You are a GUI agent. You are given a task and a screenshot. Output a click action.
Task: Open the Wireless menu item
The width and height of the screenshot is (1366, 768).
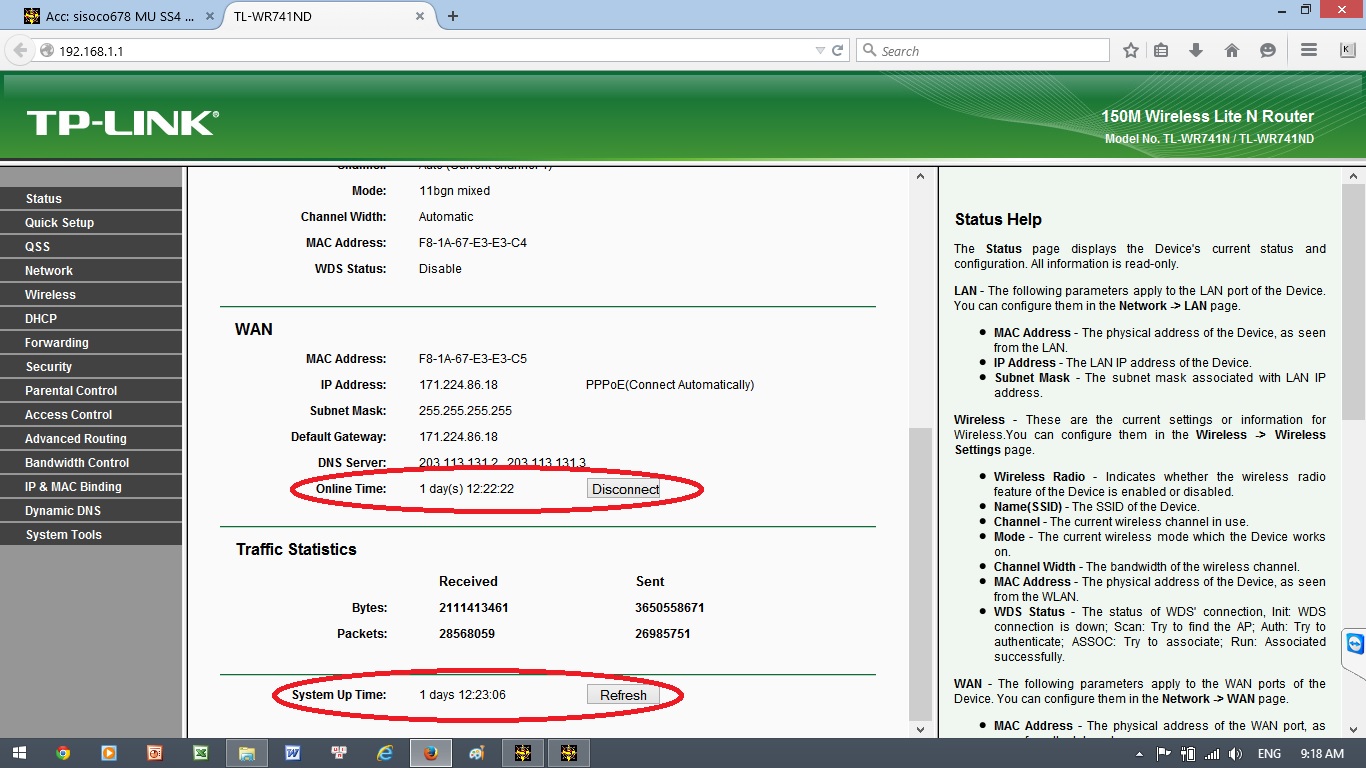[x=91, y=294]
